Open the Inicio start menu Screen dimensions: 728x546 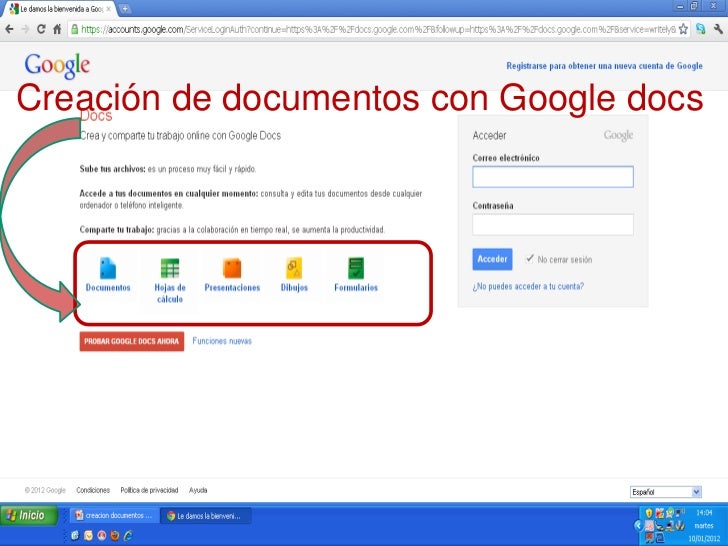point(28,515)
